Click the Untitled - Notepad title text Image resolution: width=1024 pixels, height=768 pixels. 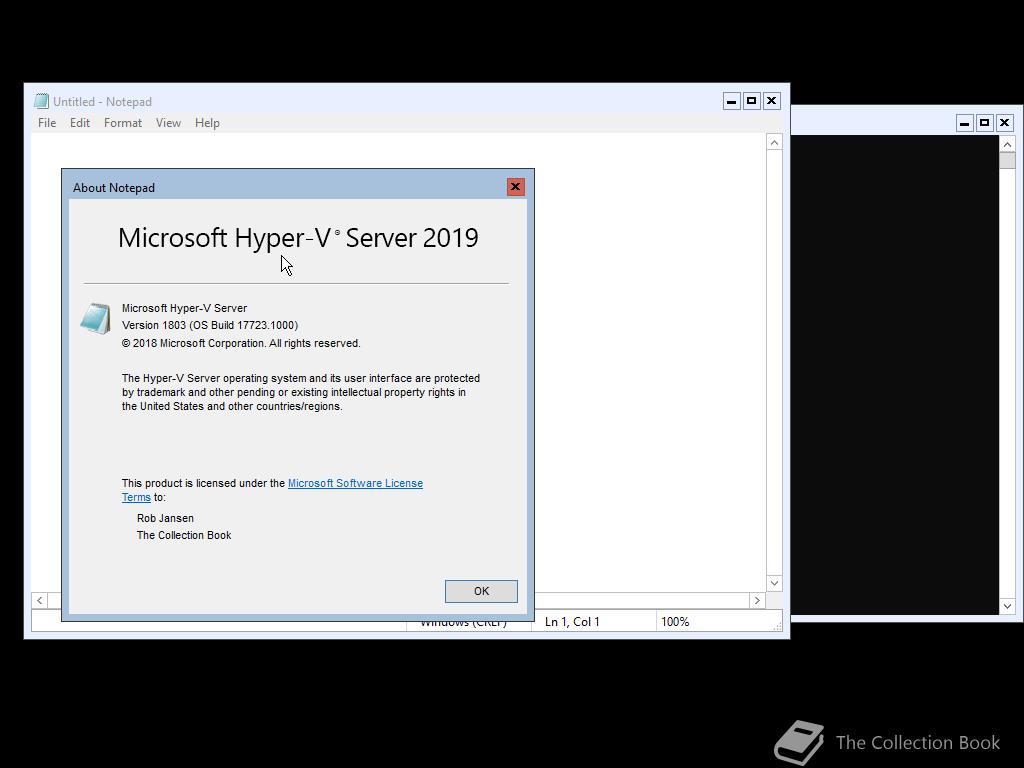pos(103,102)
